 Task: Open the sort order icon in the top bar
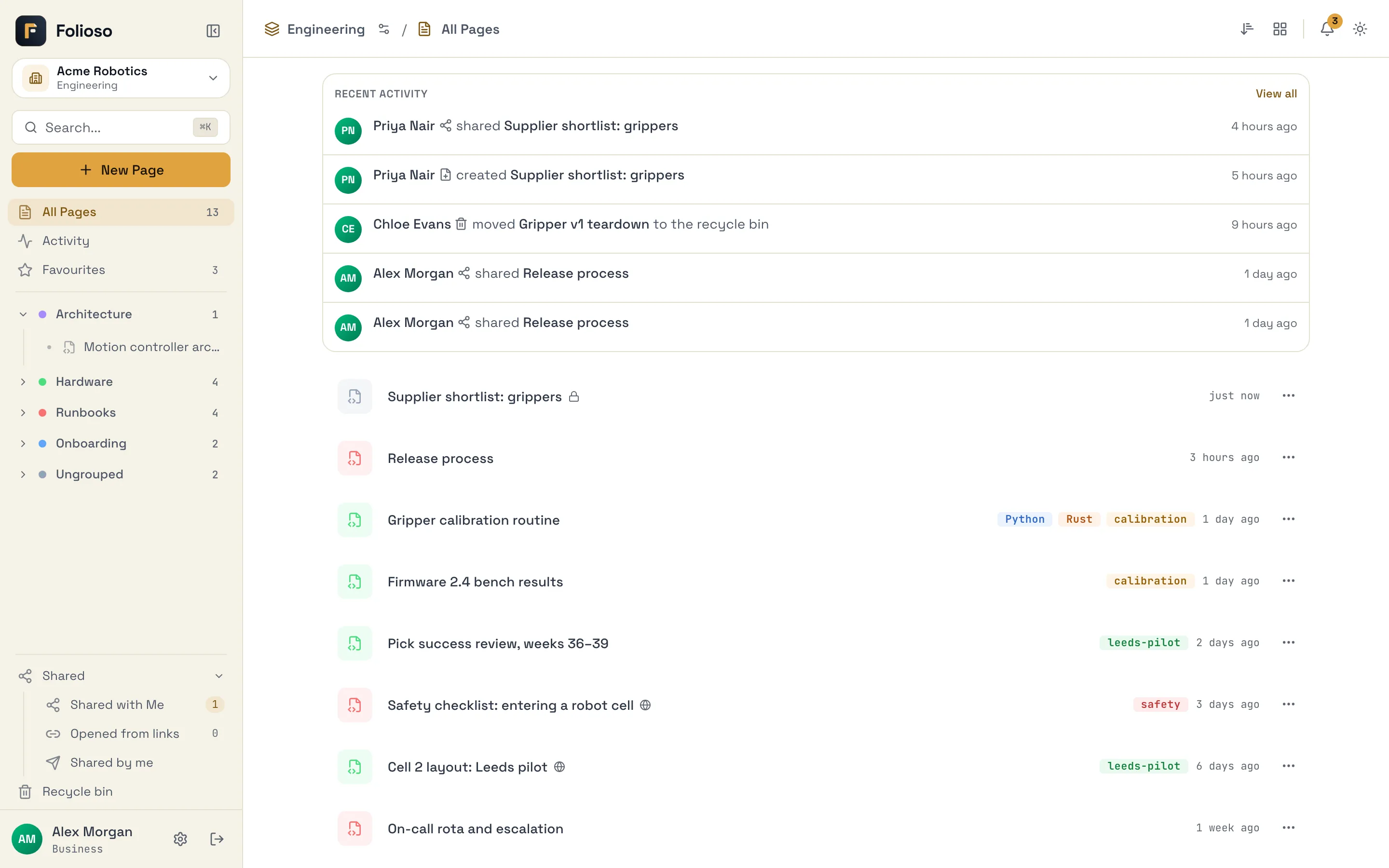pos(1247,29)
